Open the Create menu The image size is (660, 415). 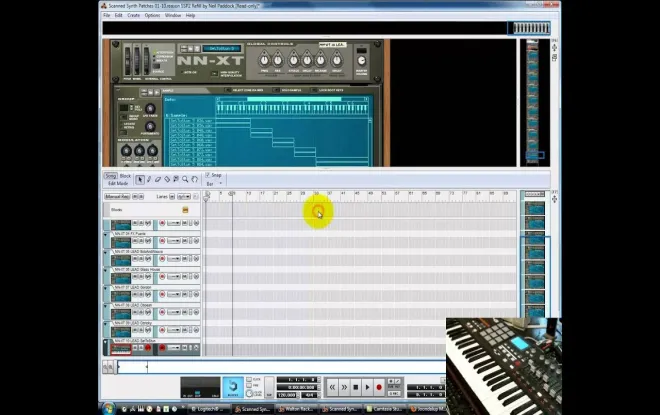click(x=133, y=16)
